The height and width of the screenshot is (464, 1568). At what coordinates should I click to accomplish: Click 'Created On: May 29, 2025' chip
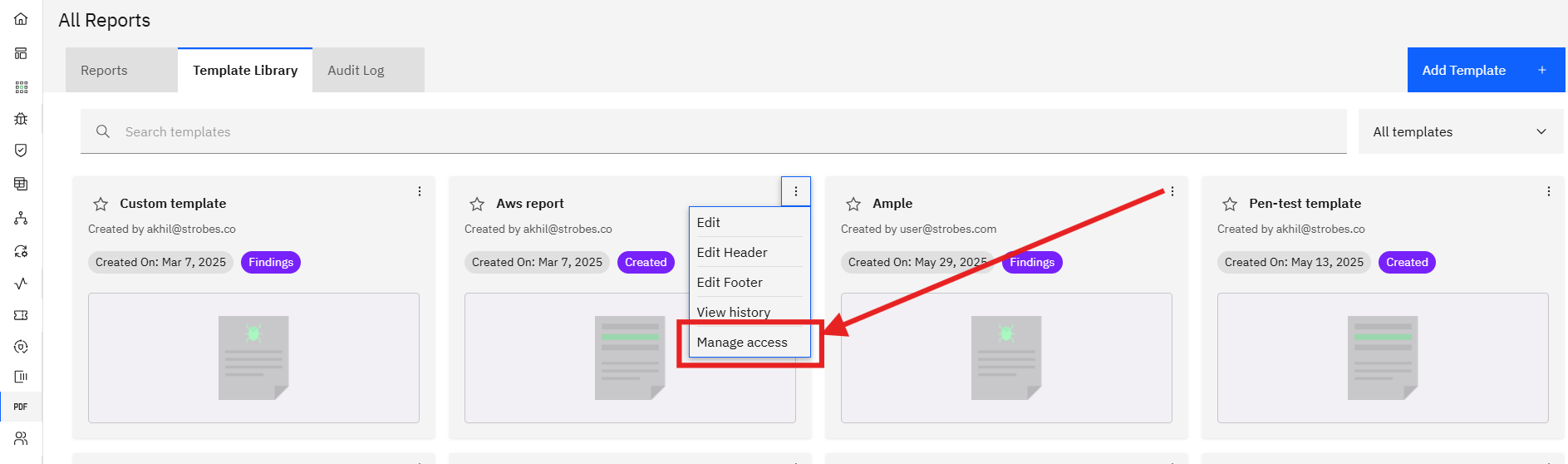(917, 262)
